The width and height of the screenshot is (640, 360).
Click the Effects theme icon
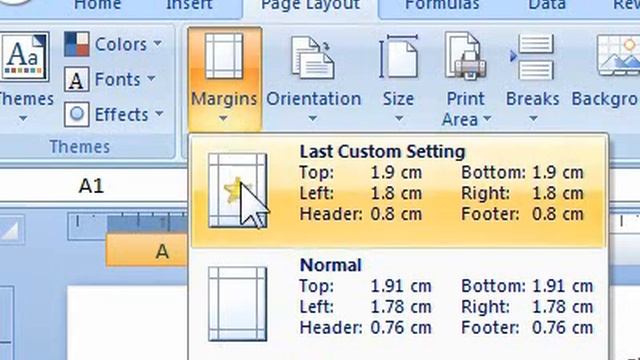coord(77,114)
